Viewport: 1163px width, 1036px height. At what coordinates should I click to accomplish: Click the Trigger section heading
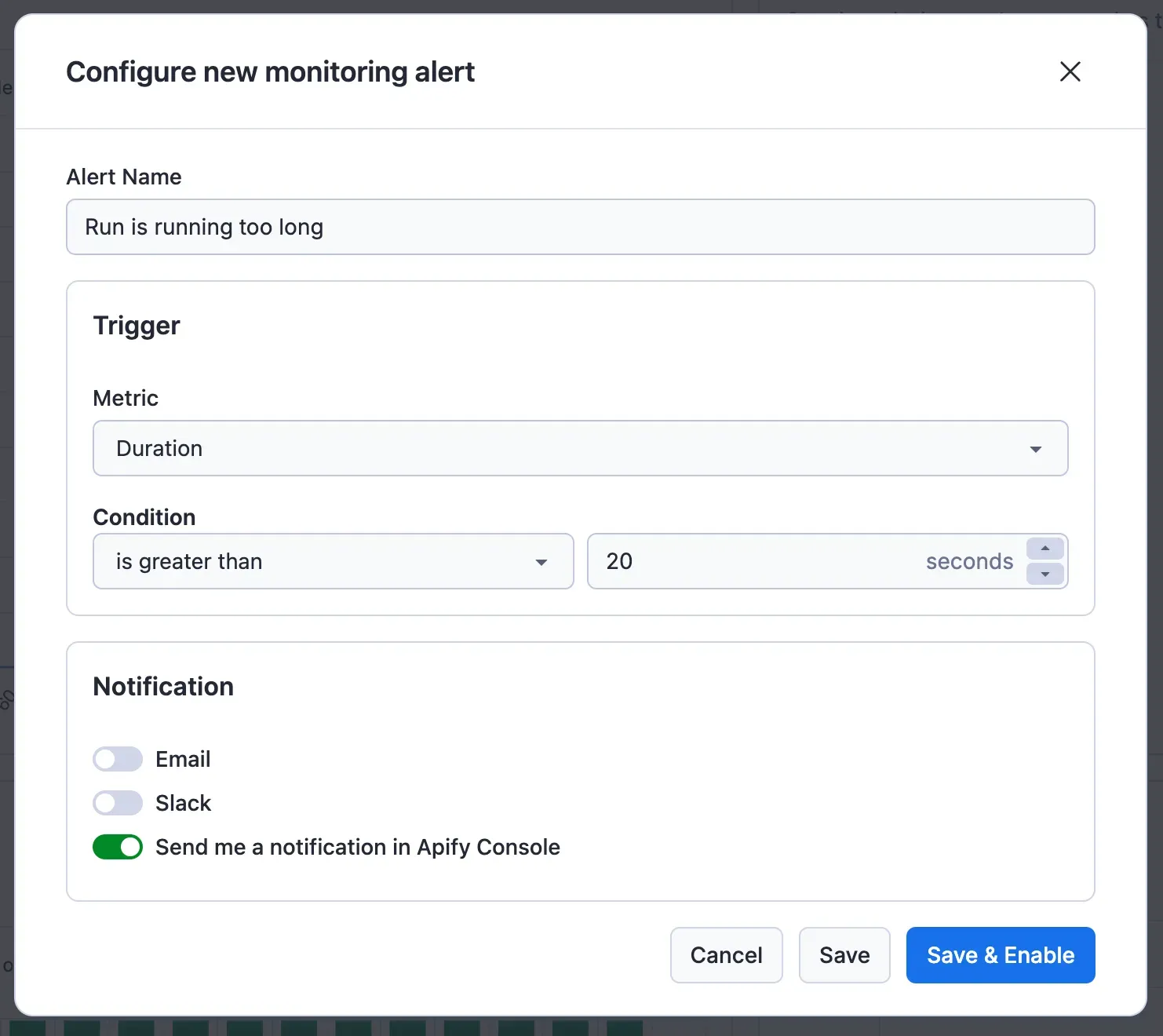tap(137, 325)
